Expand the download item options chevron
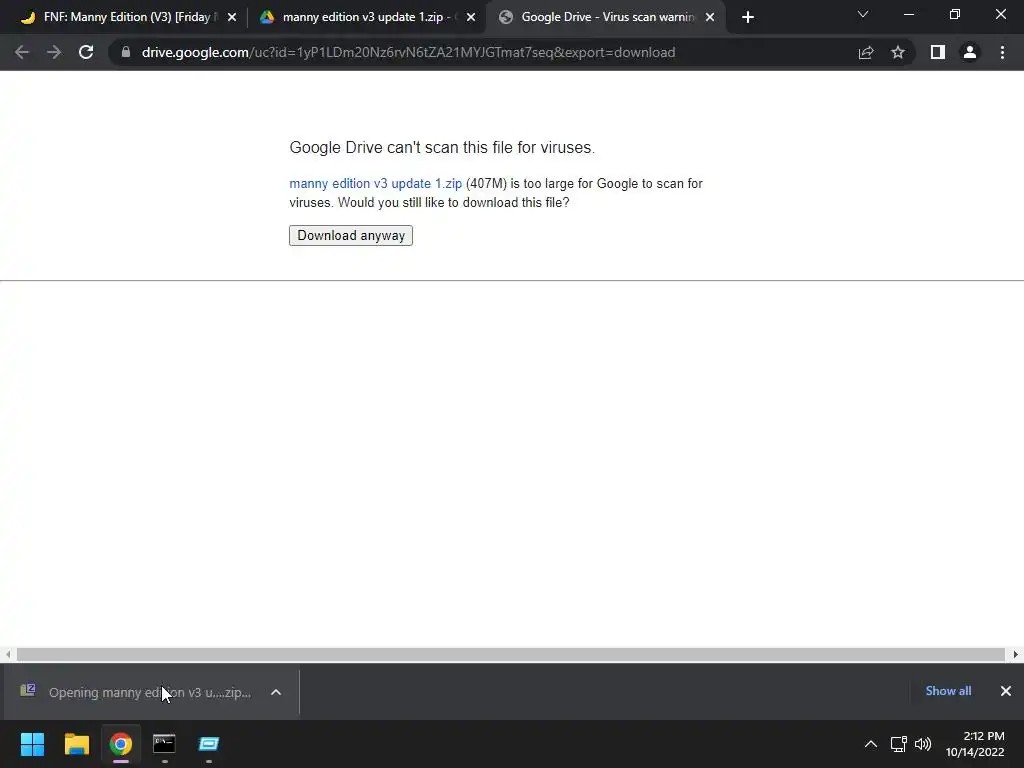Image resolution: width=1024 pixels, height=768 pixels. (x=276, y=692)
